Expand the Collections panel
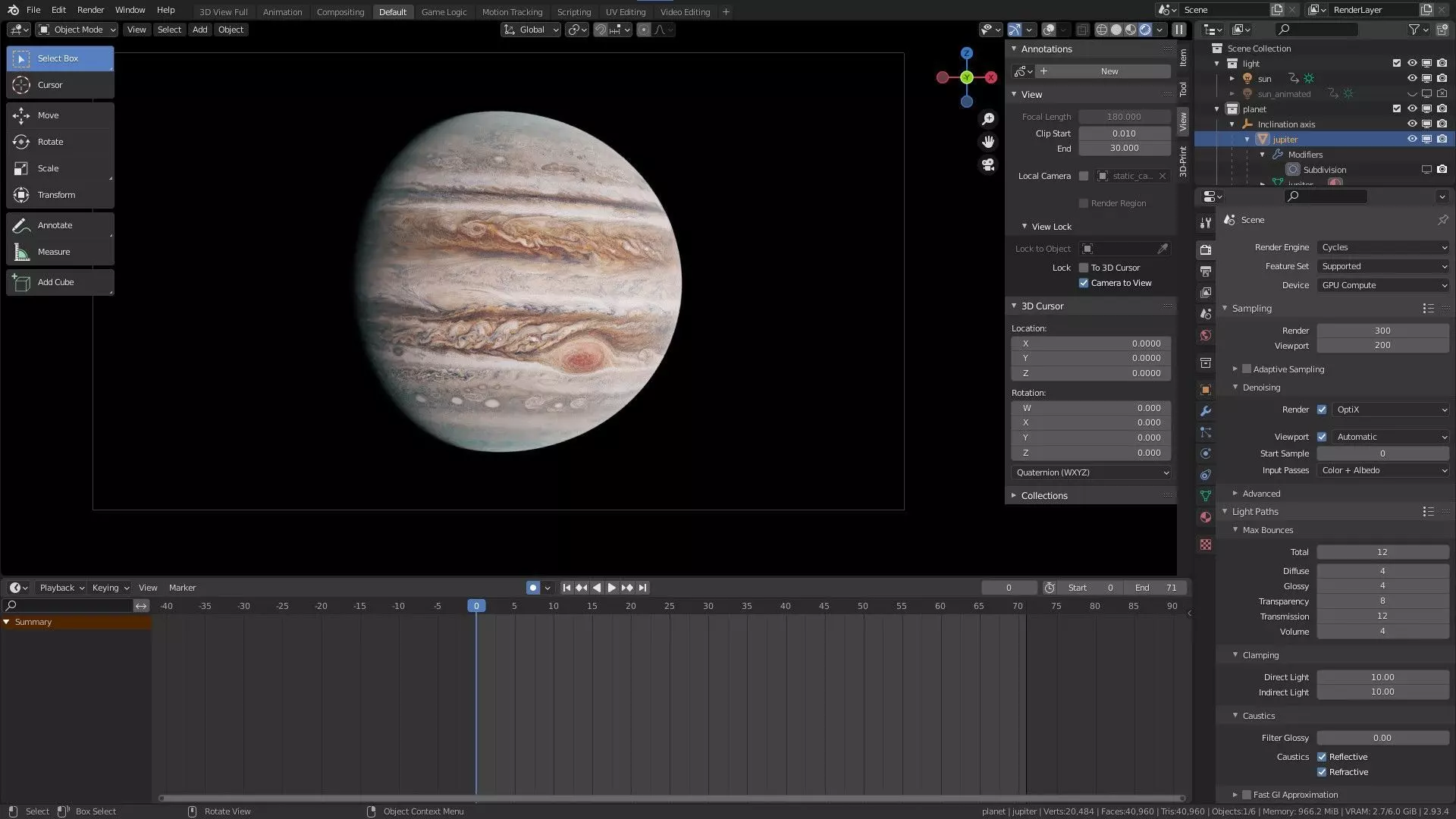Image resolution: width=1456 pixels, height=819 pixels. click(1043, 496)
